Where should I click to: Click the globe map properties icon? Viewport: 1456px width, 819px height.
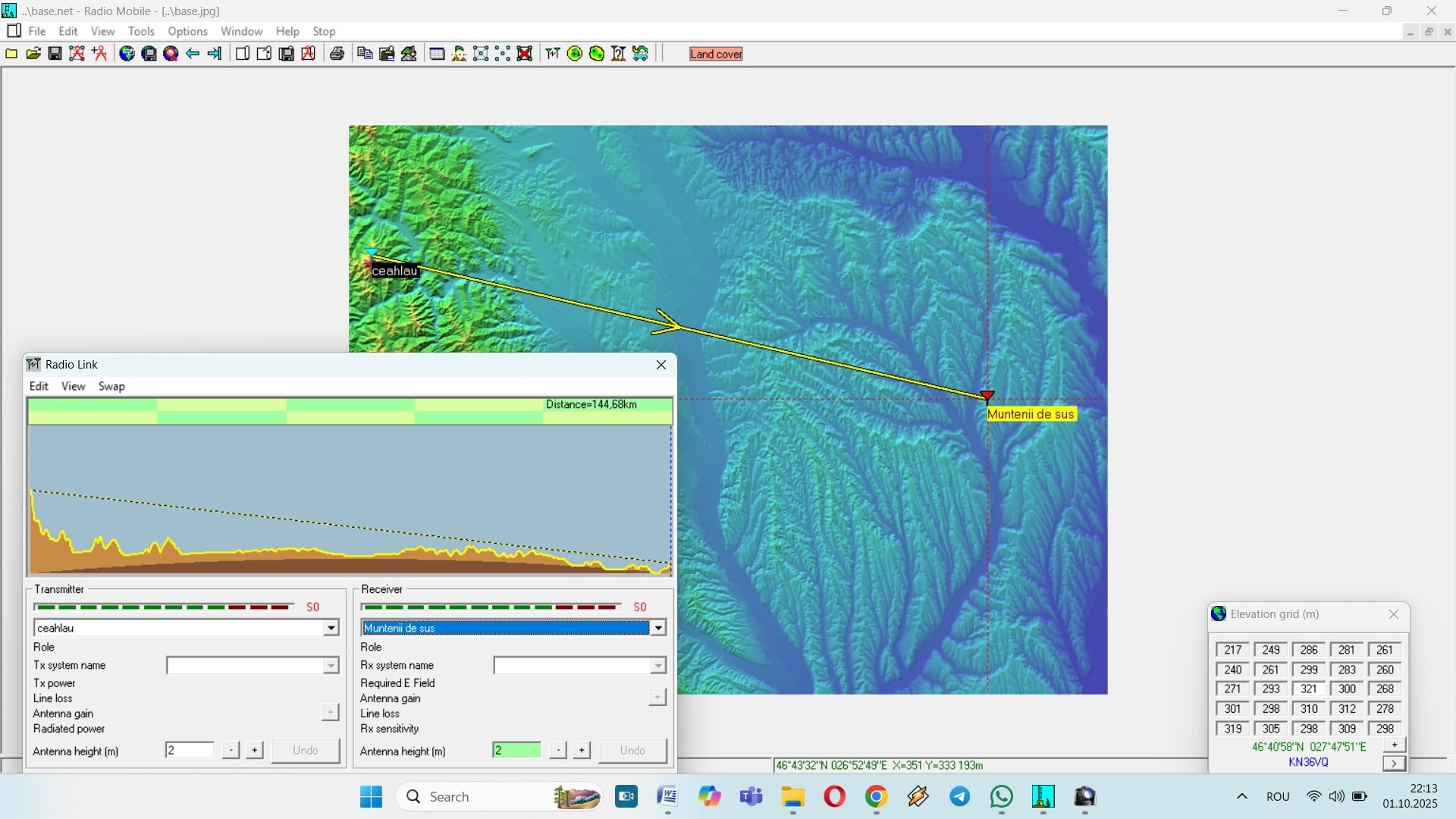point(127,54)
